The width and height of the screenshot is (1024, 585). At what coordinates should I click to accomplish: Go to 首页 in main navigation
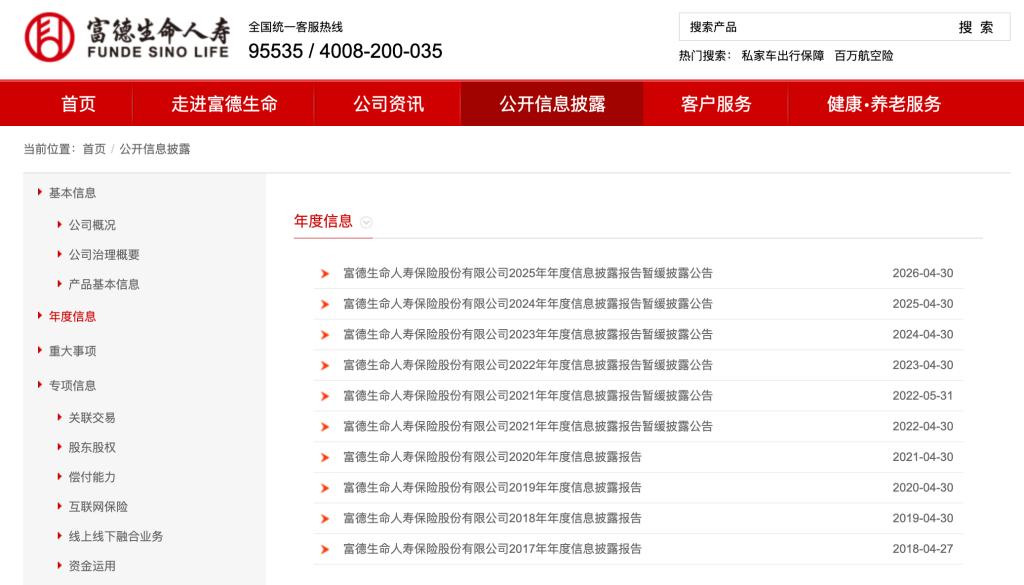point(78,104)
